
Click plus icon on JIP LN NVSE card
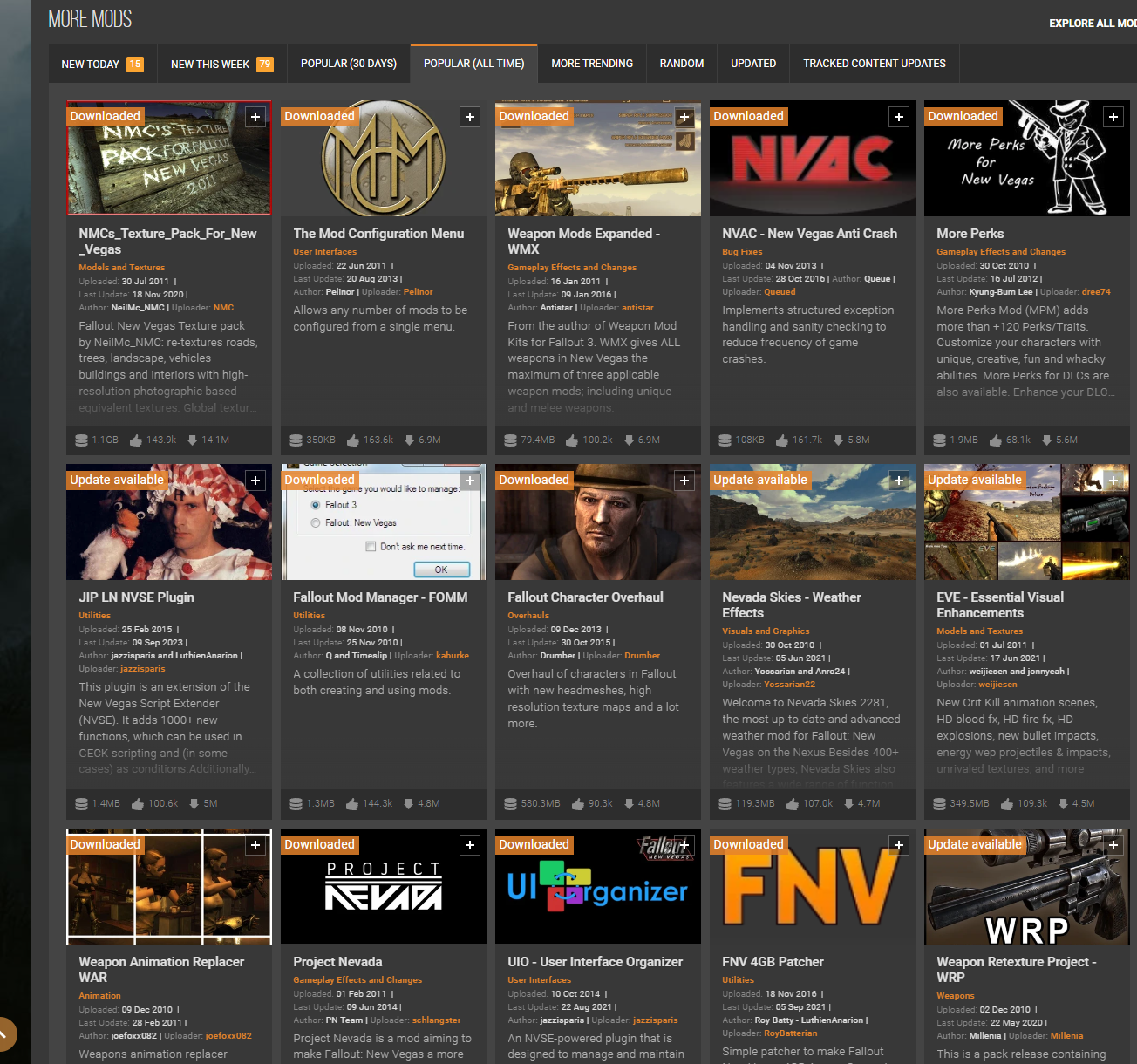[x=255, y=481]
